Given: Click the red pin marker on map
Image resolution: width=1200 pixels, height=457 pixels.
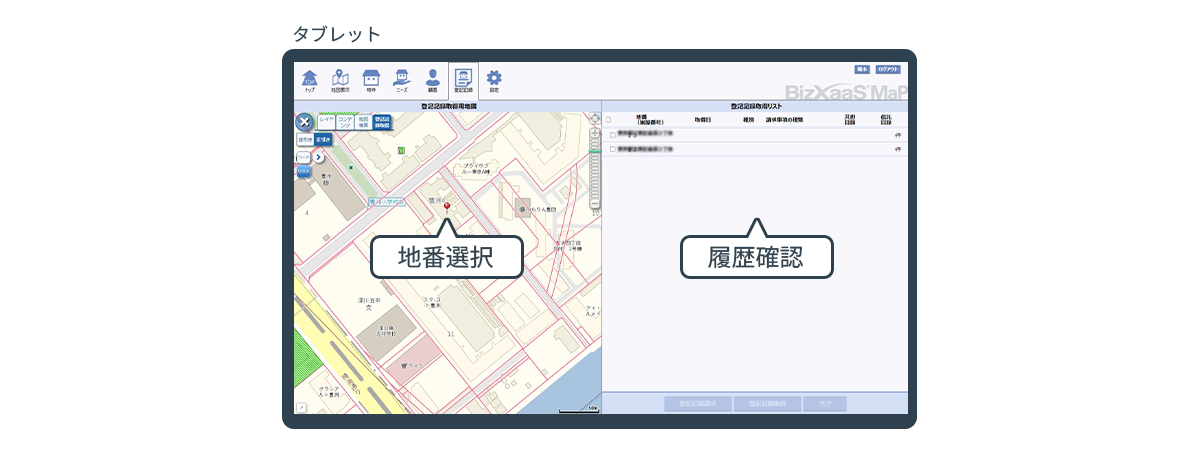Looking at the screenshot, I should pyautogui.click(x=447, y=207).
